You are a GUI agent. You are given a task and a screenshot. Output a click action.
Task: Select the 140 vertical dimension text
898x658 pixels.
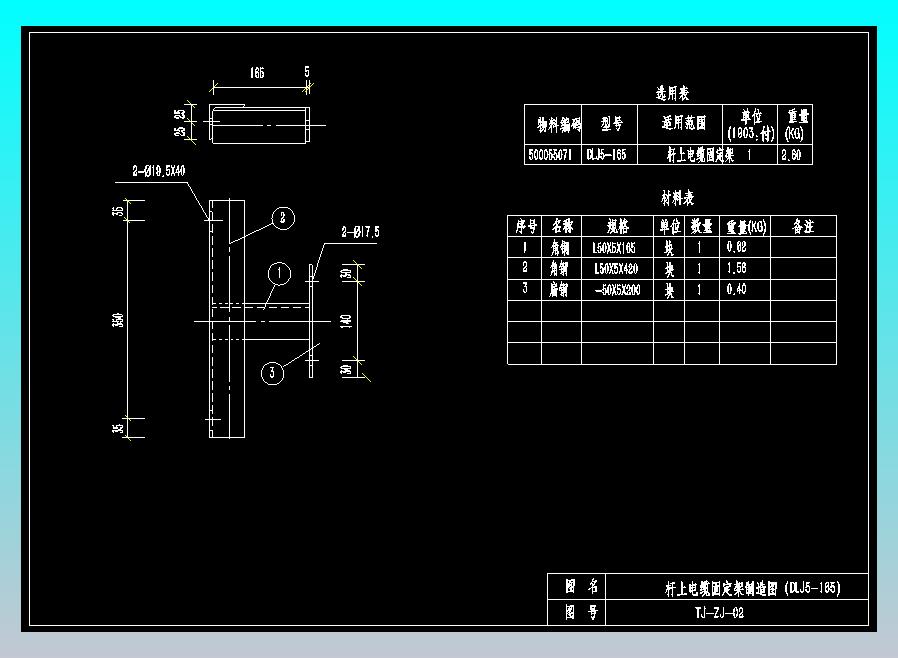tap(346, 321)
